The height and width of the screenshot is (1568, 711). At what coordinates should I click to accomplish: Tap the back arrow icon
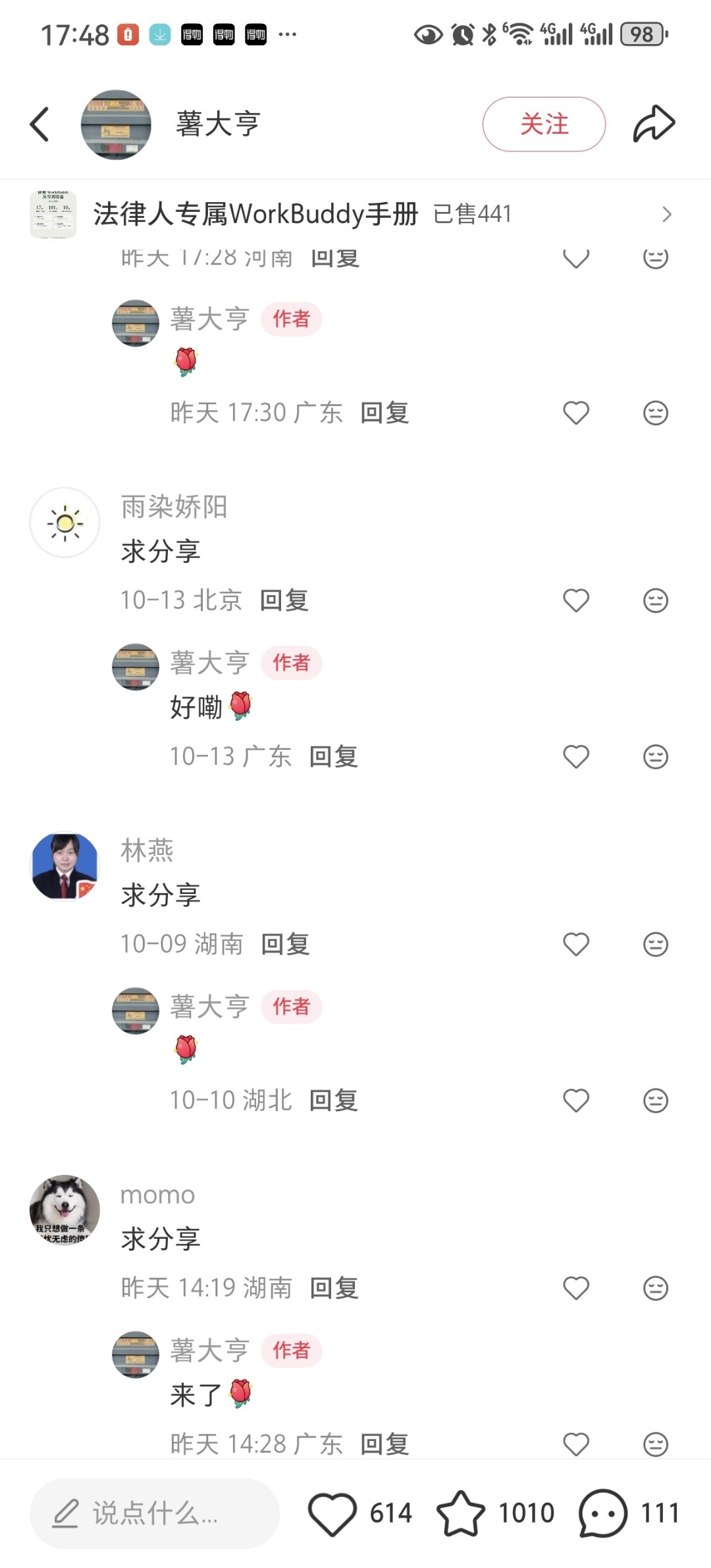(x=39, y=124)
